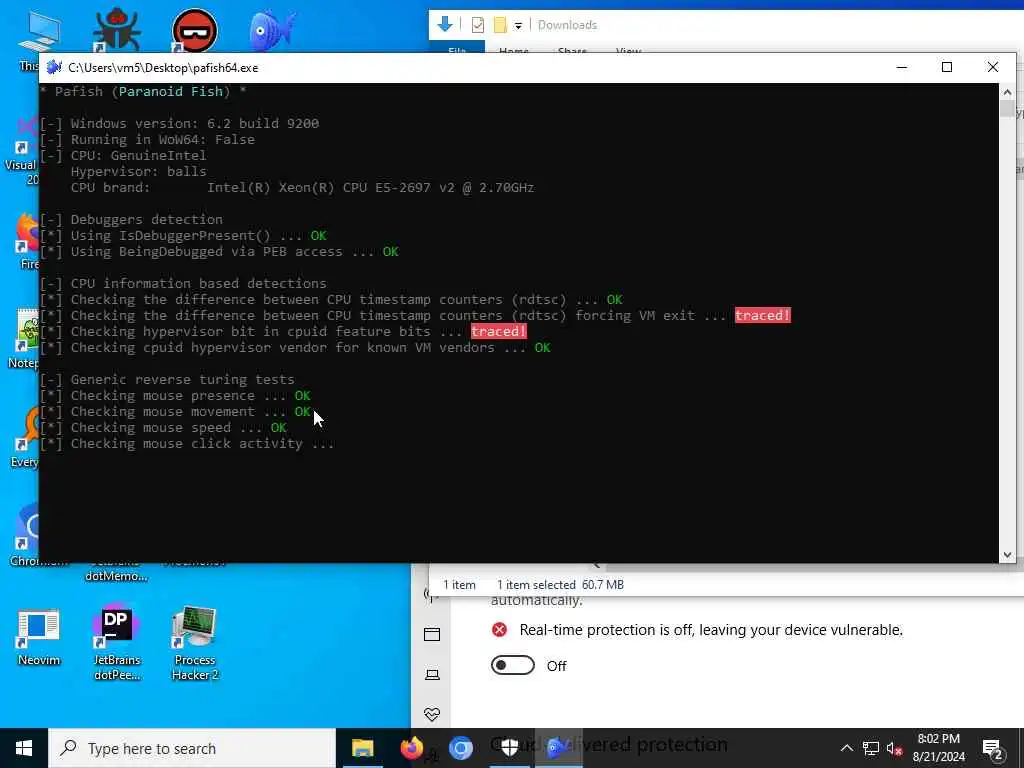The height and width of the screenshot is (768, 1024).
Task: Click the 'Windows version: 6.2 build 9200' line
Action: [x=180, y=123]
